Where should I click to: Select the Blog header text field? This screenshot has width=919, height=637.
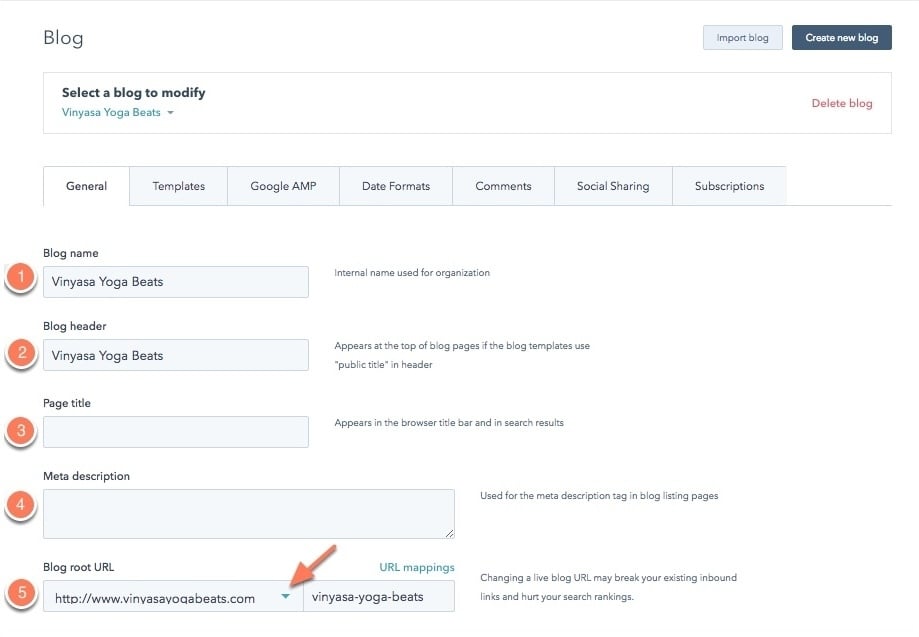coord(176,355)
